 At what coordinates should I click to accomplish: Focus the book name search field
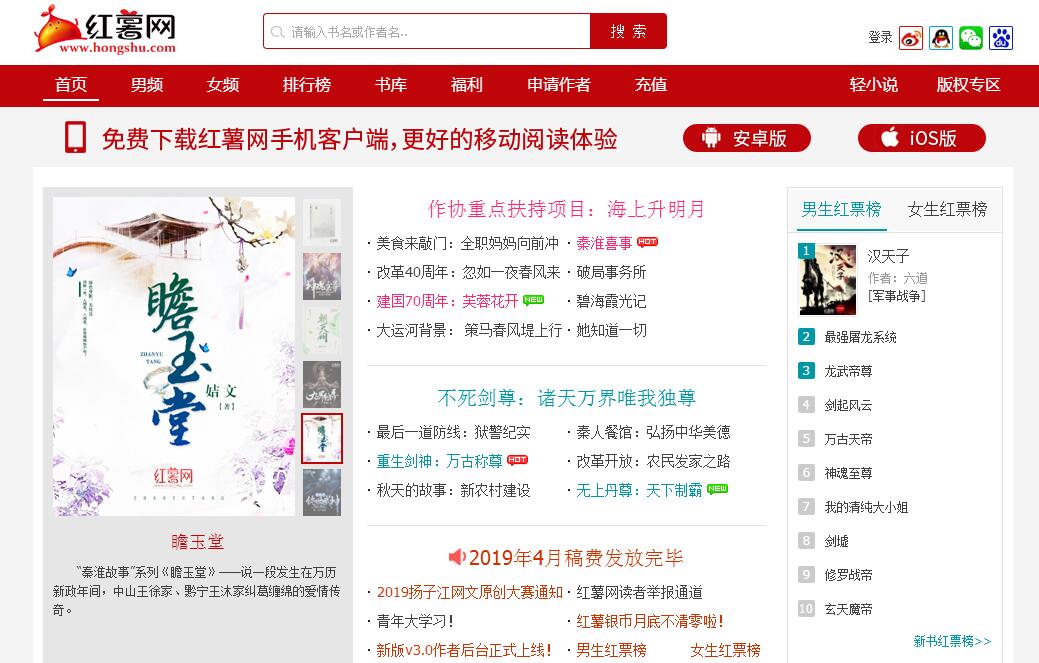(427, 31)
